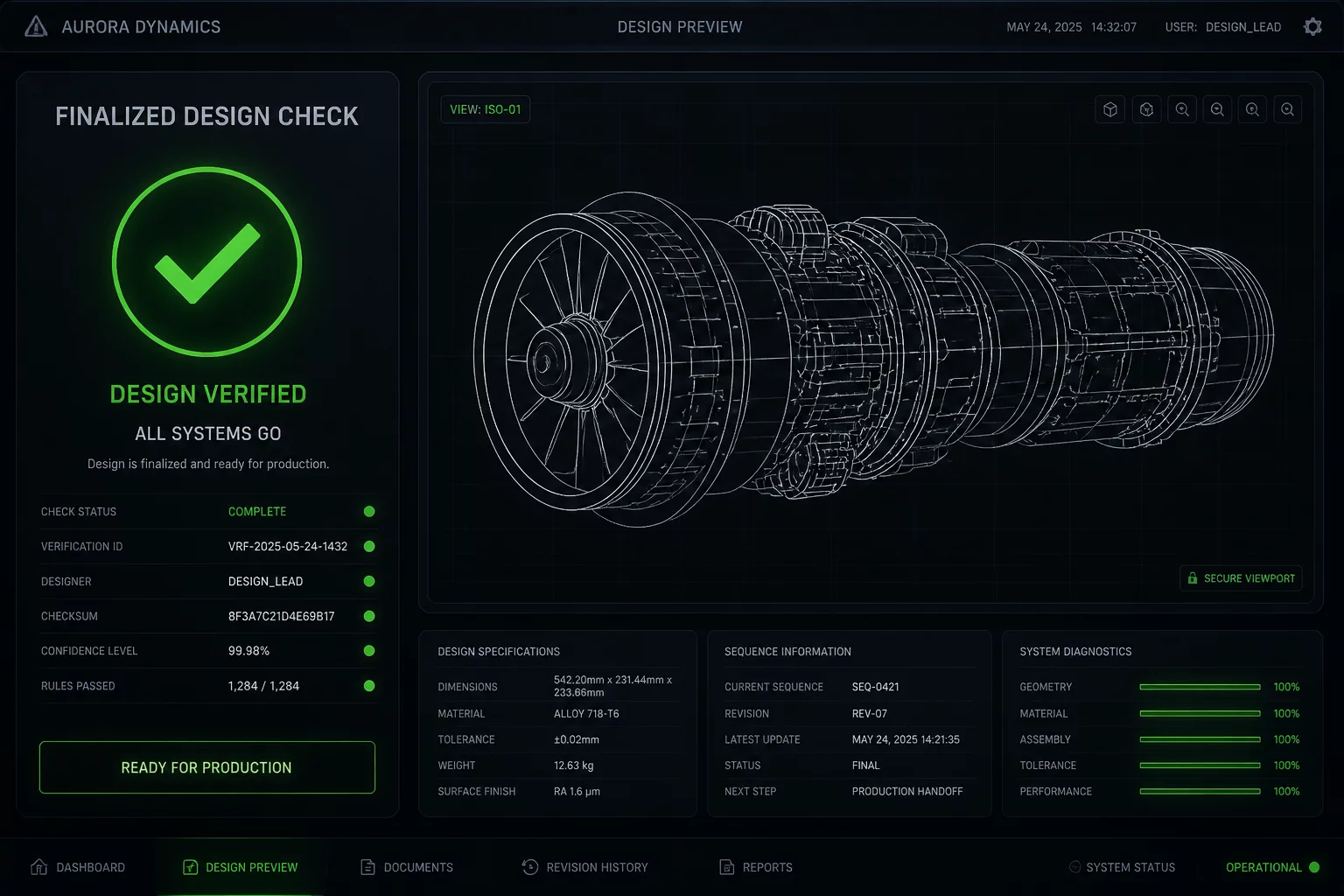Screen dimensions: 1344x896
Task: Click the green dot in Checksum row
Action: tap(369, 616)
